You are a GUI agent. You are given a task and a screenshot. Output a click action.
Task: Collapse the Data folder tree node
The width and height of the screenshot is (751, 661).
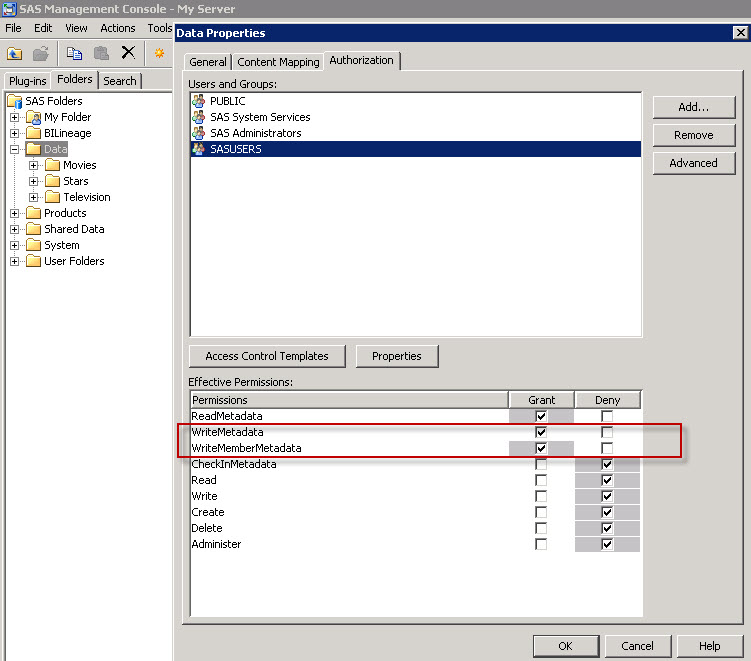click(x=15, y=149)
